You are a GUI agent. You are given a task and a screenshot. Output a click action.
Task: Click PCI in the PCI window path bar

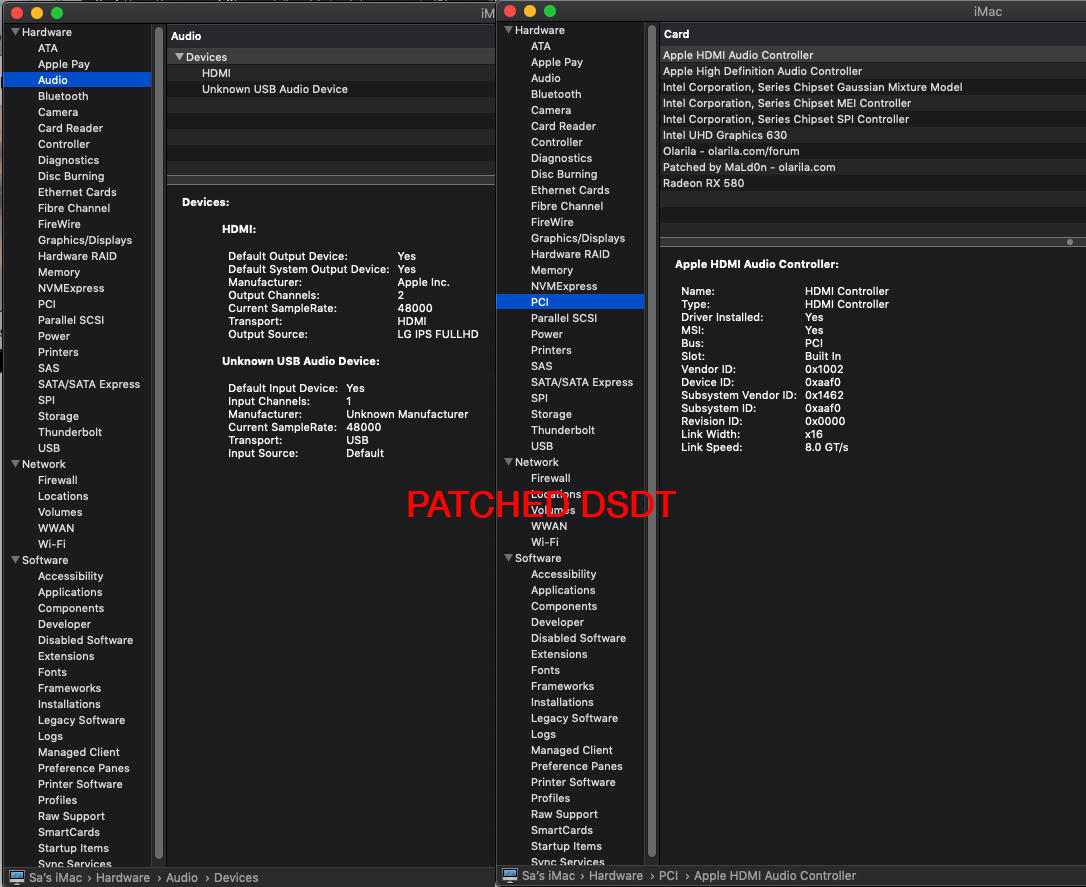pyautogui.click(x=668, y=875)
